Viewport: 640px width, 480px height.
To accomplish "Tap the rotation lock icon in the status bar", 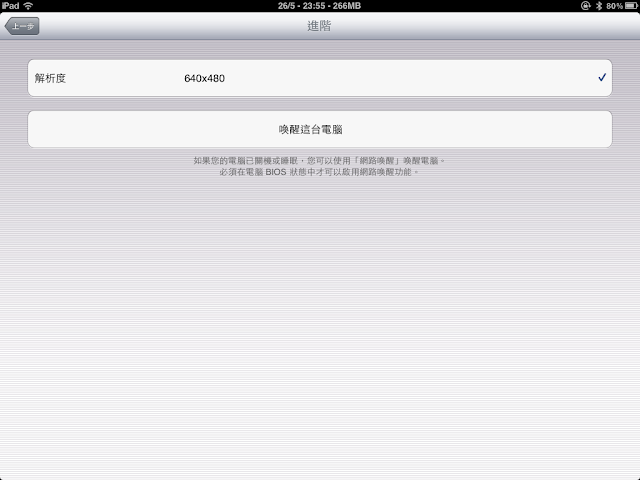I will click(x=586, y=6).
